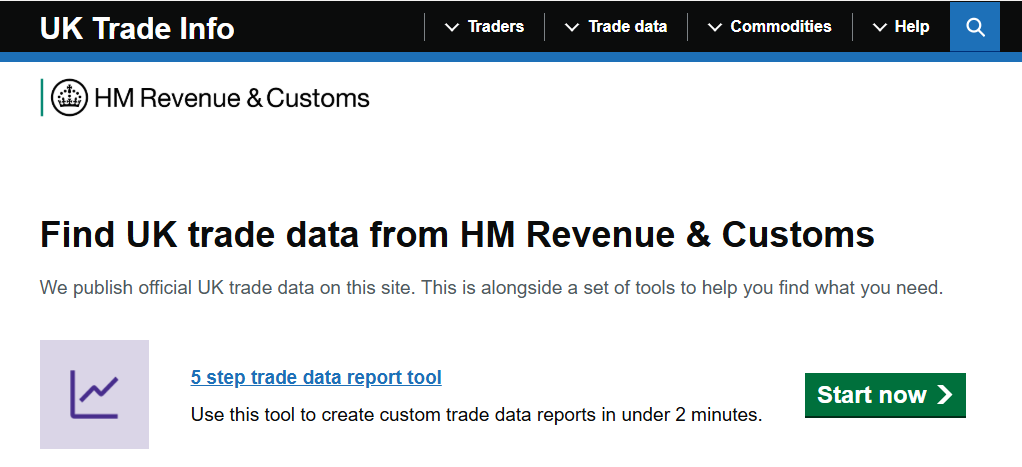Open 5 step trade data report tool link
The height and width of the screenshot is (467, 1022).
click(x=316, y=377)
